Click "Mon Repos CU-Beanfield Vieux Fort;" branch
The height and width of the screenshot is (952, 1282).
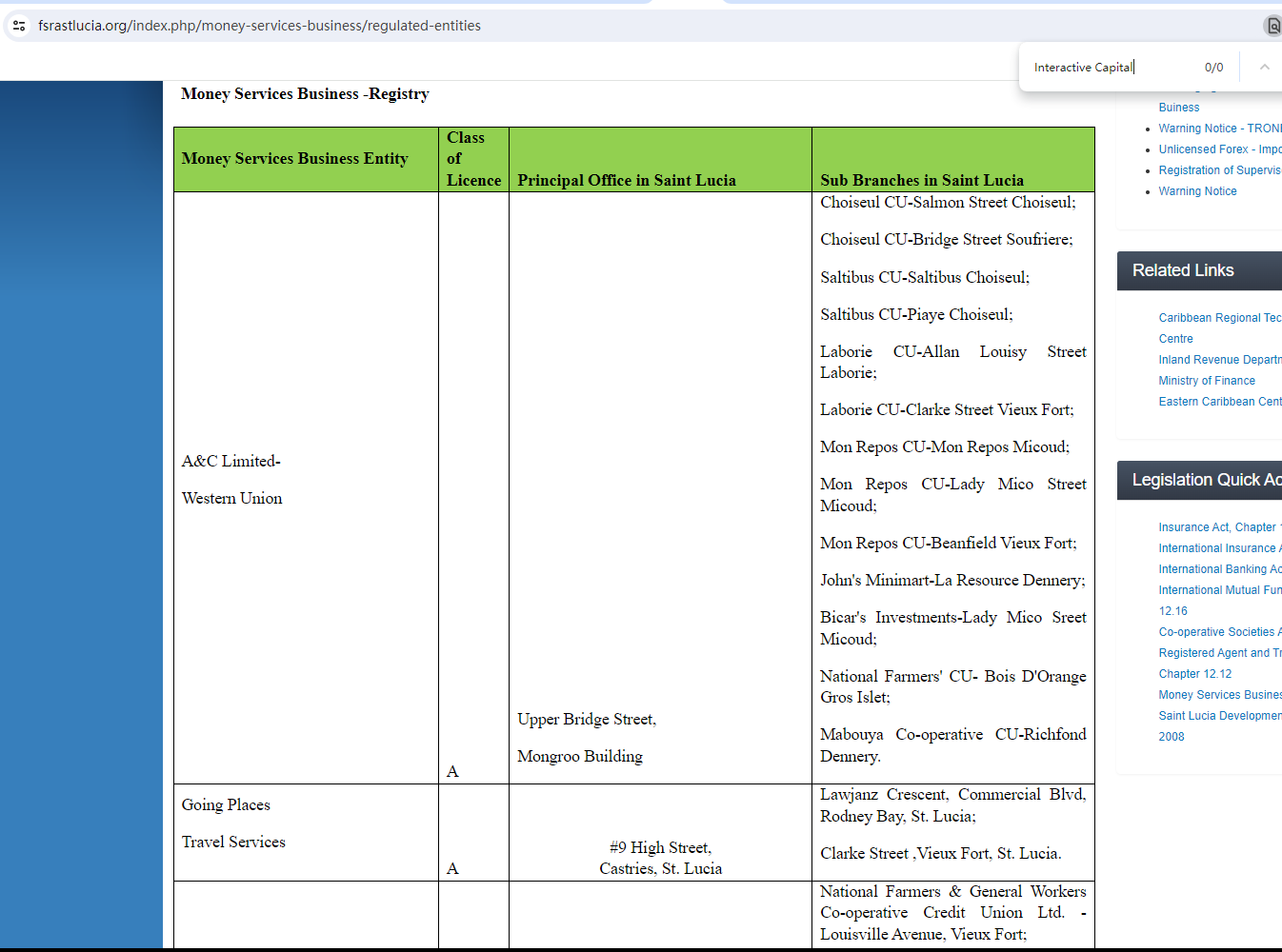(x=949, y=543)
